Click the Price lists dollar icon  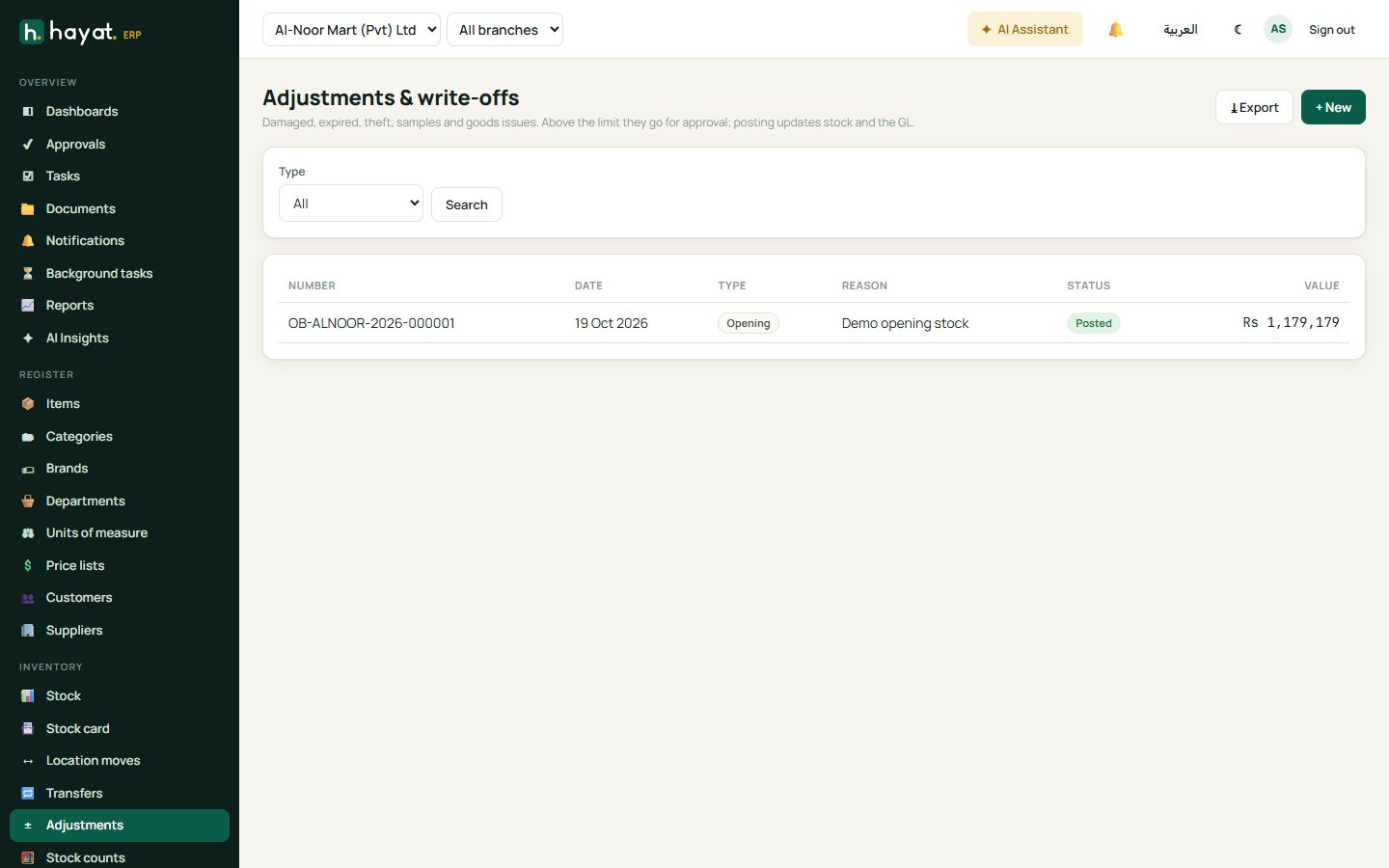click(x=28, y=566)
